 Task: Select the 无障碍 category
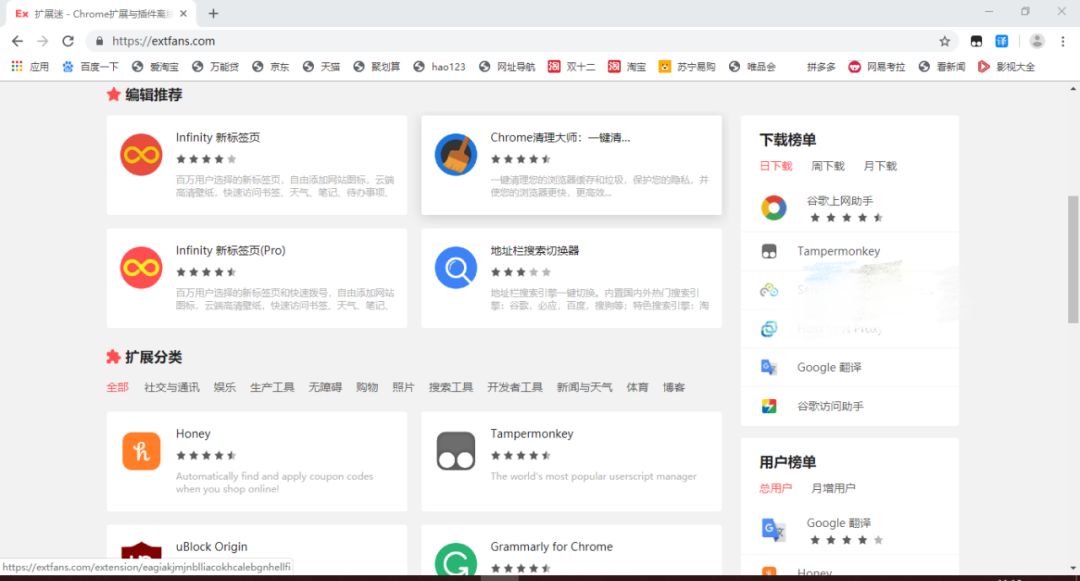click(325, 387)
